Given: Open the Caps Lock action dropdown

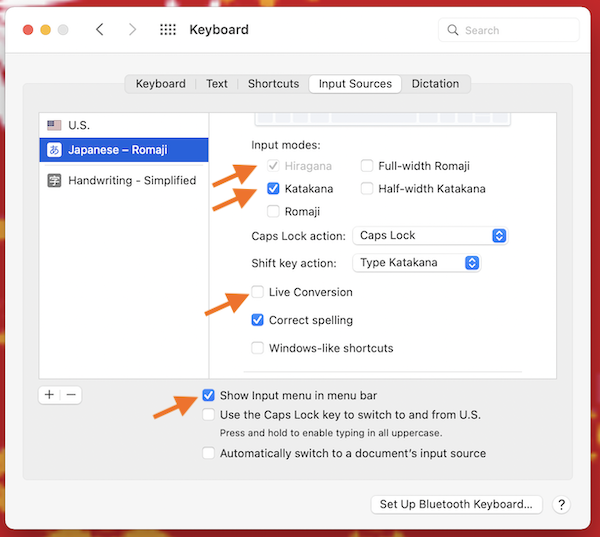Looking at the screenshot, I should [x=430, y=236].
